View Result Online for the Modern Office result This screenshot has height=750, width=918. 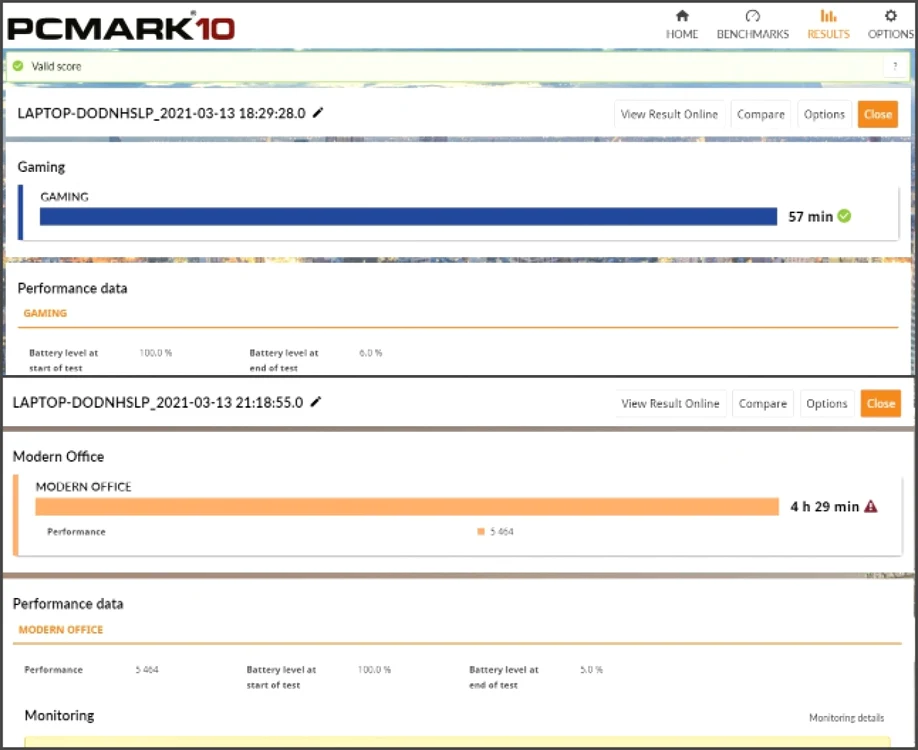click(x=670, y=403)
